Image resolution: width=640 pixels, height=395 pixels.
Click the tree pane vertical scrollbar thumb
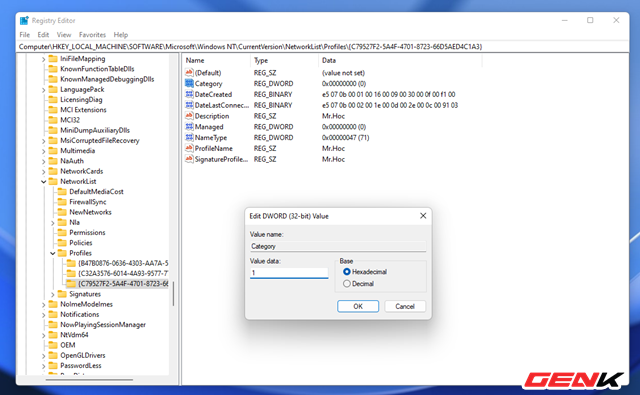coord(173,293)
